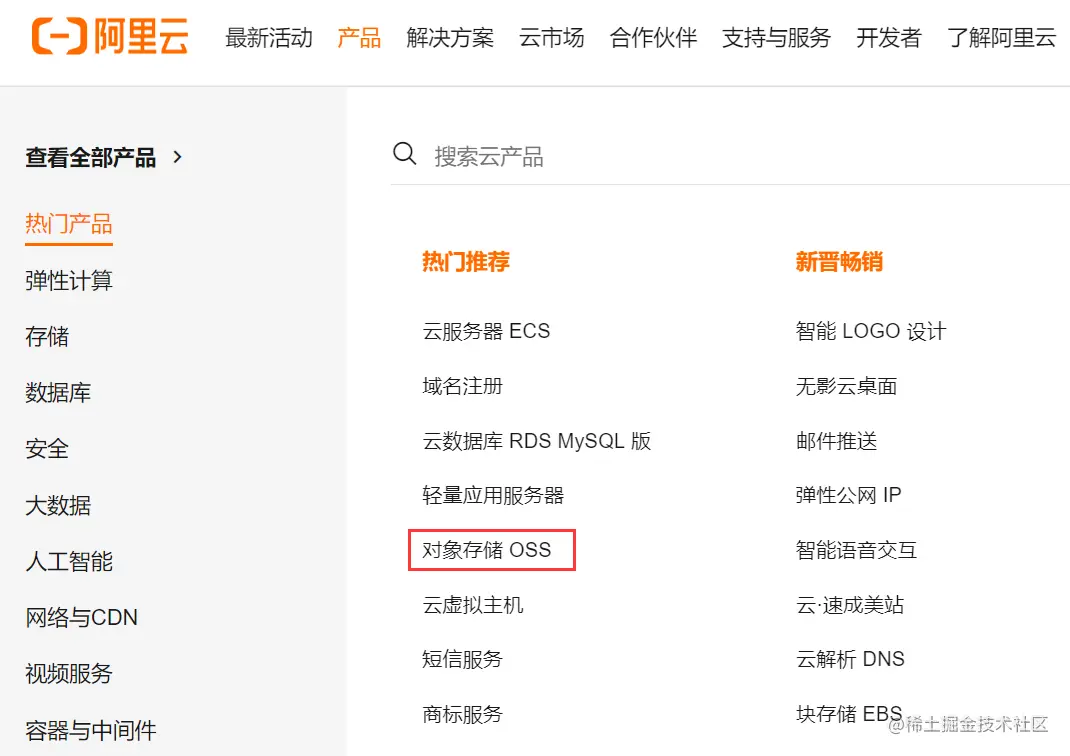Click the 新晋畅销 column heading
Viewport: 1070px width, 756px height.
point(839,261)
